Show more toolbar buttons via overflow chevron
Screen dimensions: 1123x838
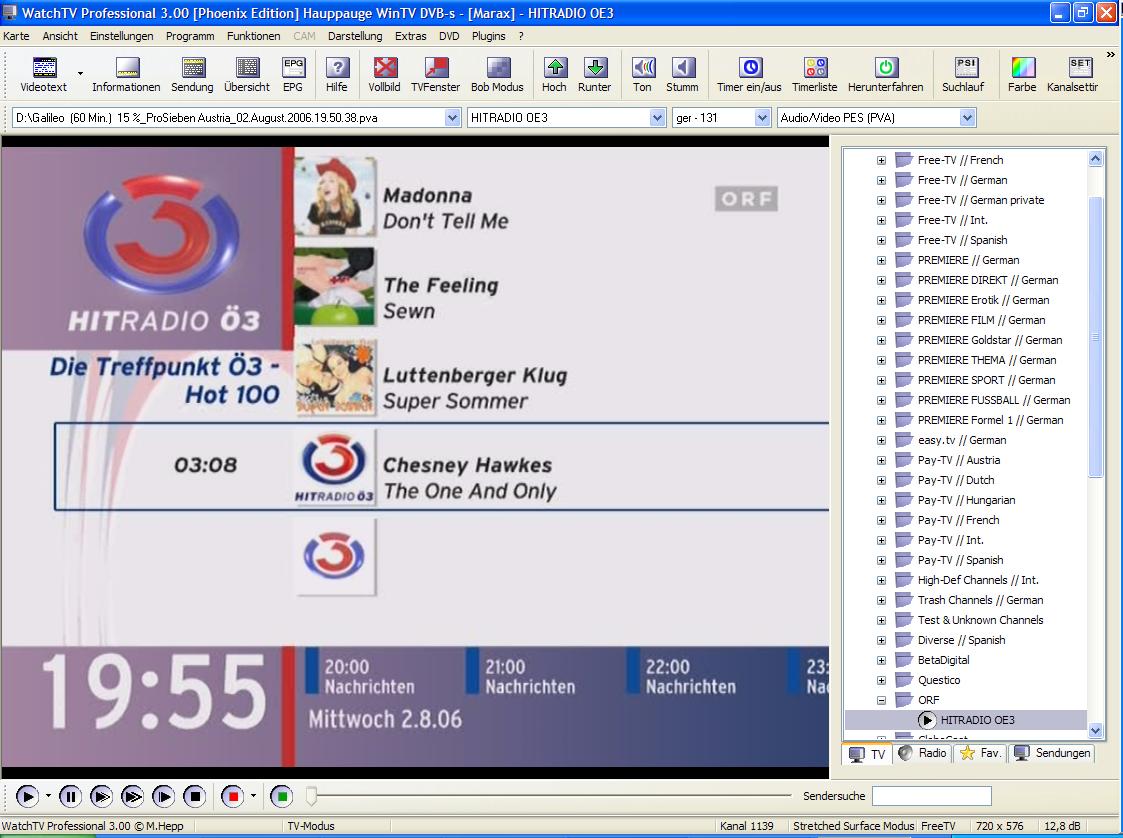click(x=1111, y=54)
